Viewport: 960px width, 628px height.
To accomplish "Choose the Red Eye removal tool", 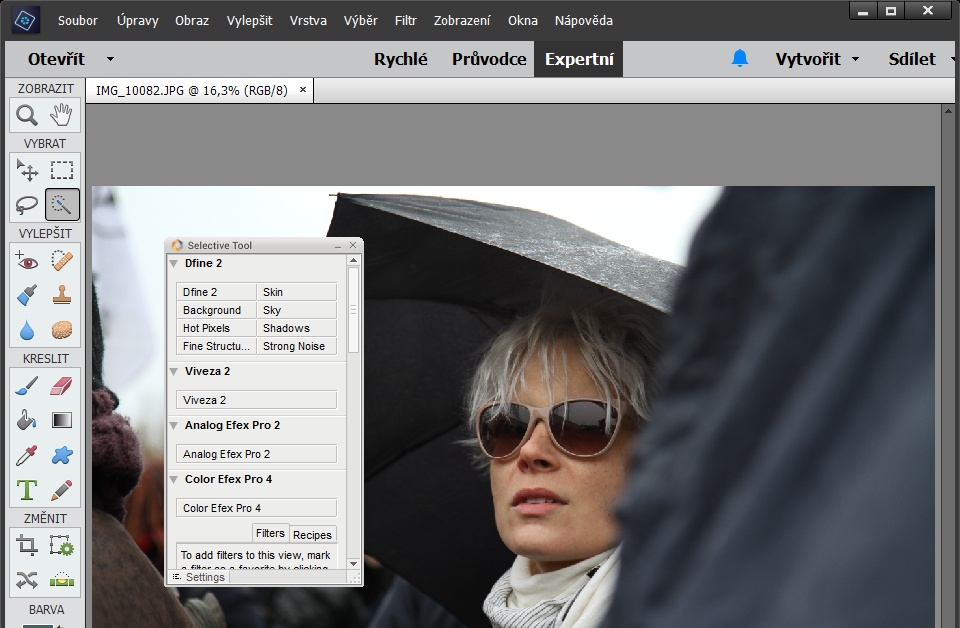I will [x=27, y=261].
